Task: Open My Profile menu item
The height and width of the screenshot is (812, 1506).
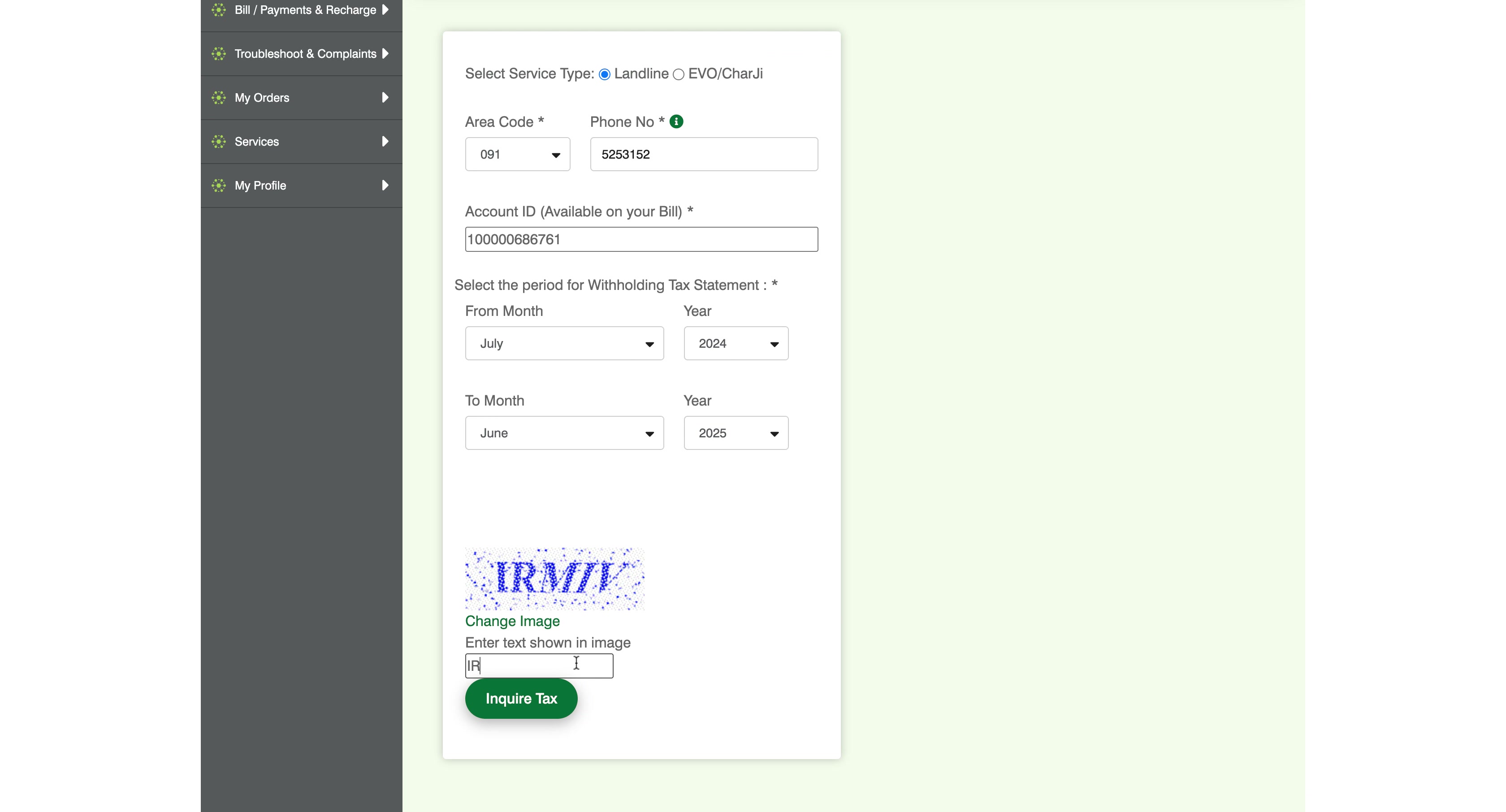Action: coord(301,186)
